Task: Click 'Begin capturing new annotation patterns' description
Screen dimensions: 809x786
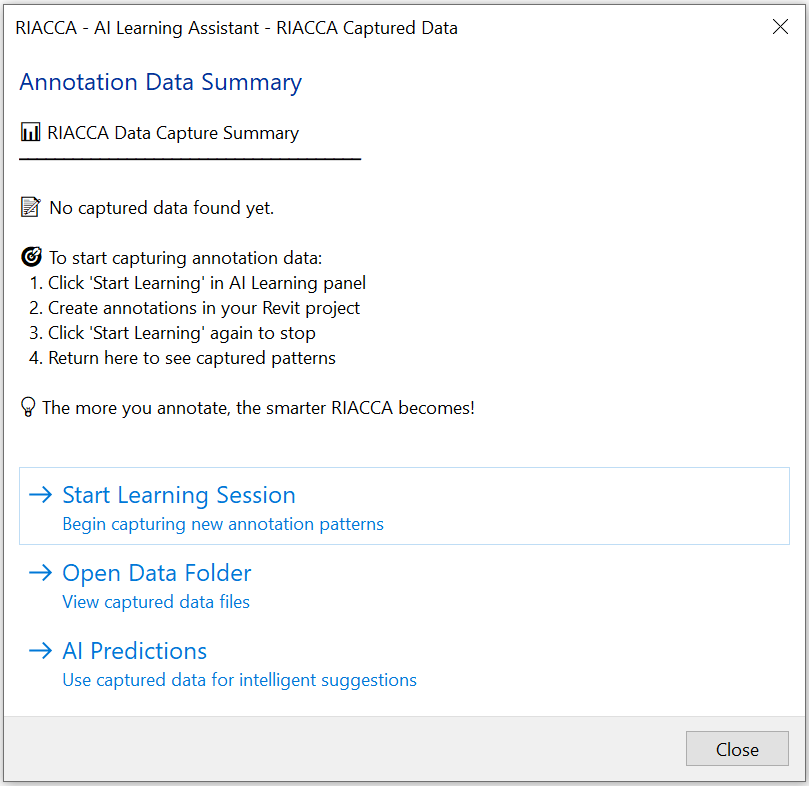Action: pos(223,524)
